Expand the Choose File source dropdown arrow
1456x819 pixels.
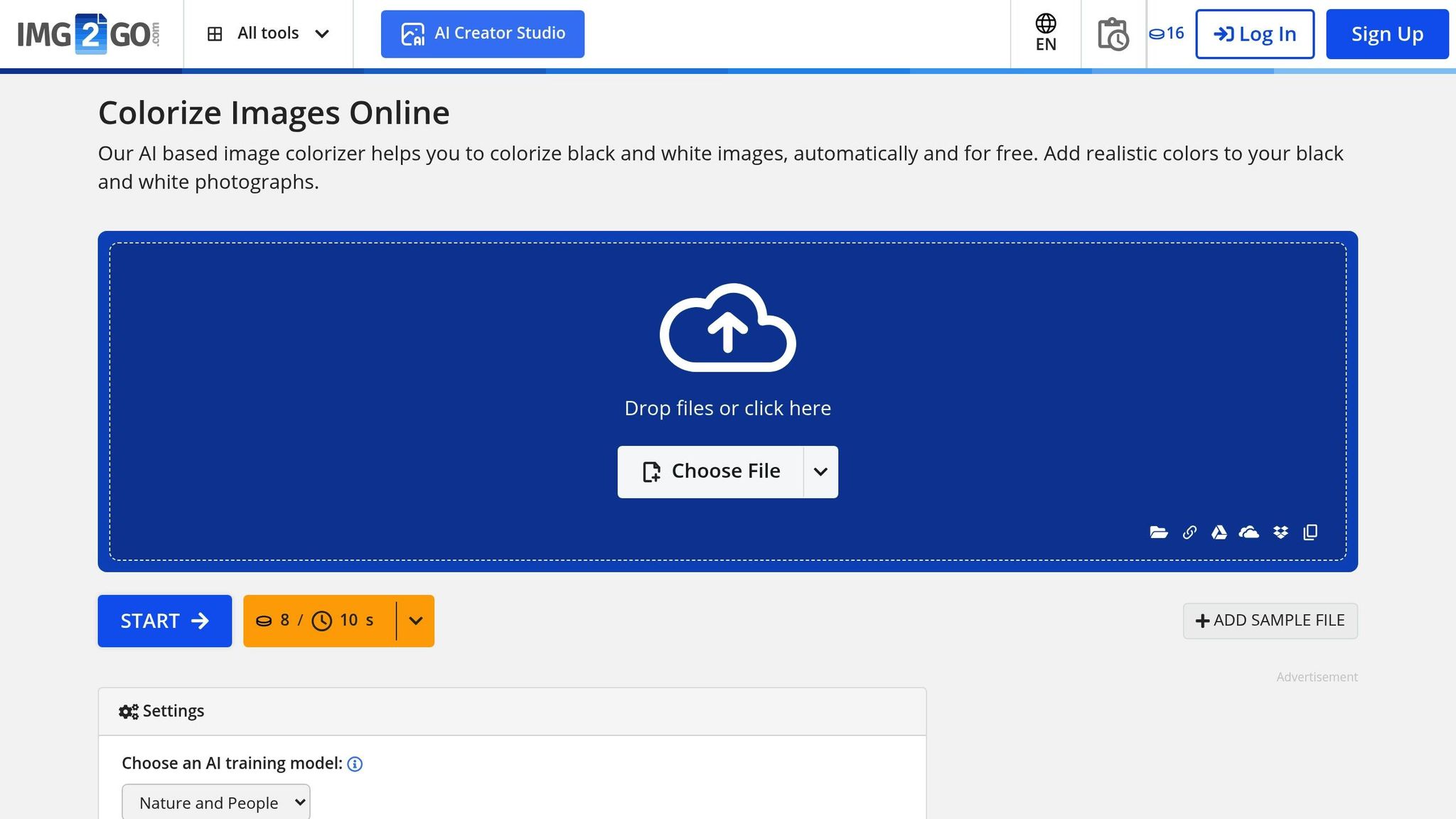821,472
